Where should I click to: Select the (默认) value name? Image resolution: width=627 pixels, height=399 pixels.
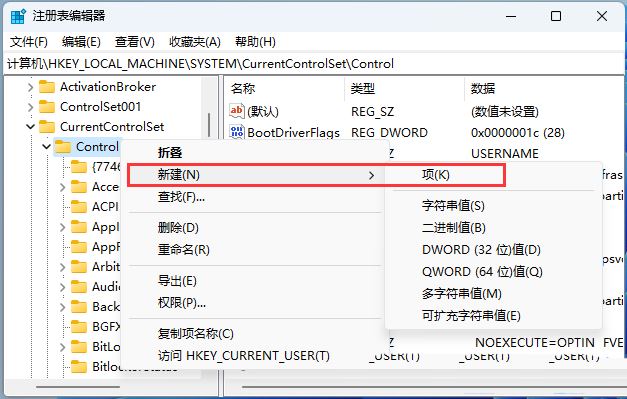click(263, 111)
